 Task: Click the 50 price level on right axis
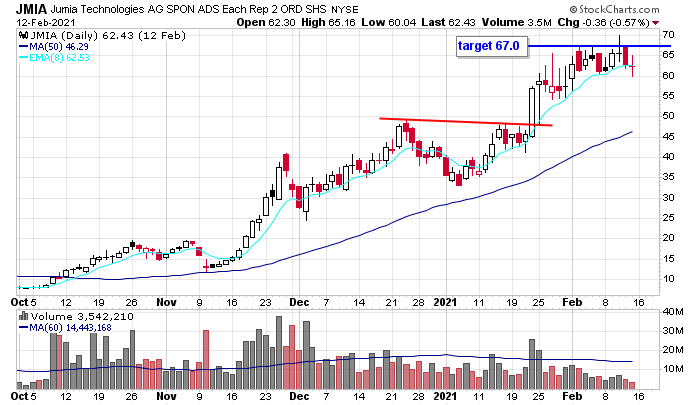[x=668, y=116]
